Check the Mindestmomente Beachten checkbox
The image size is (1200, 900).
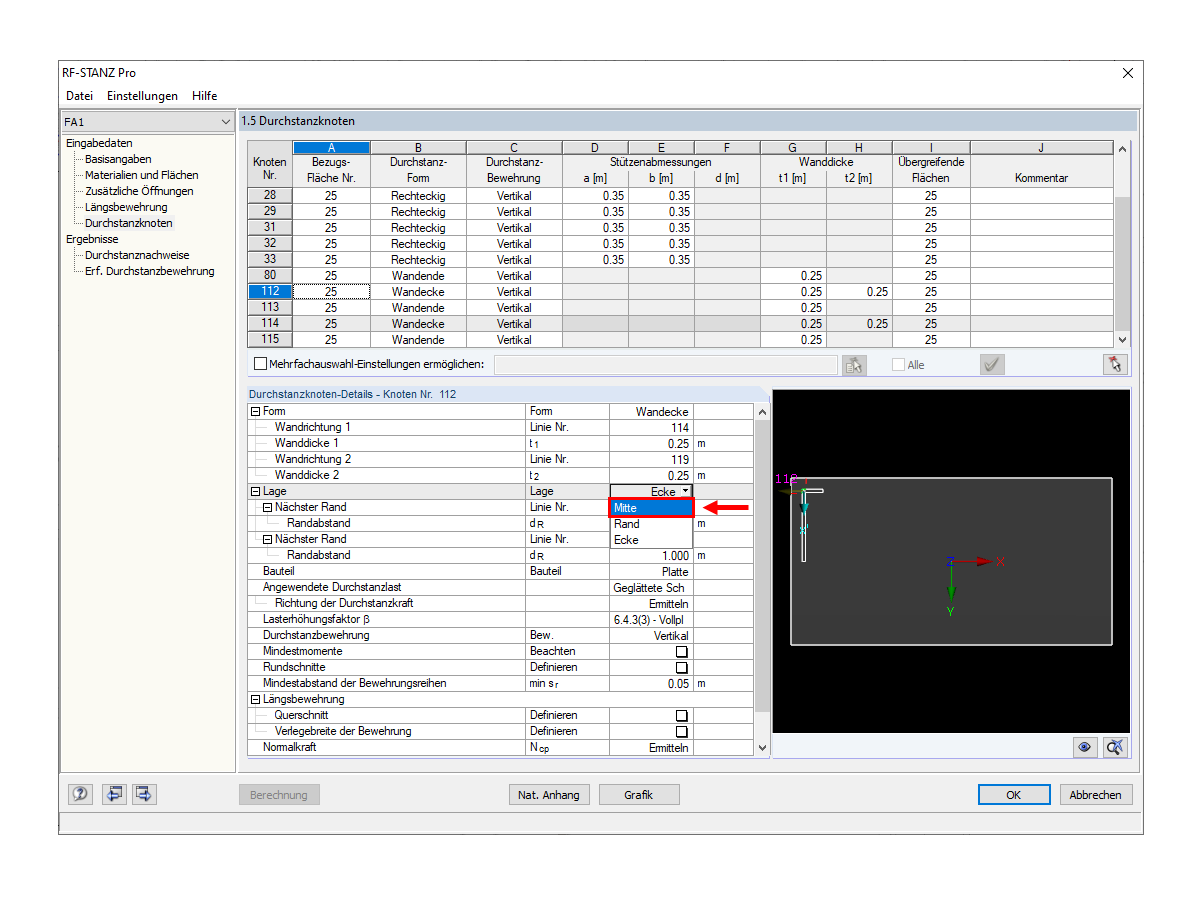point(682,651)
